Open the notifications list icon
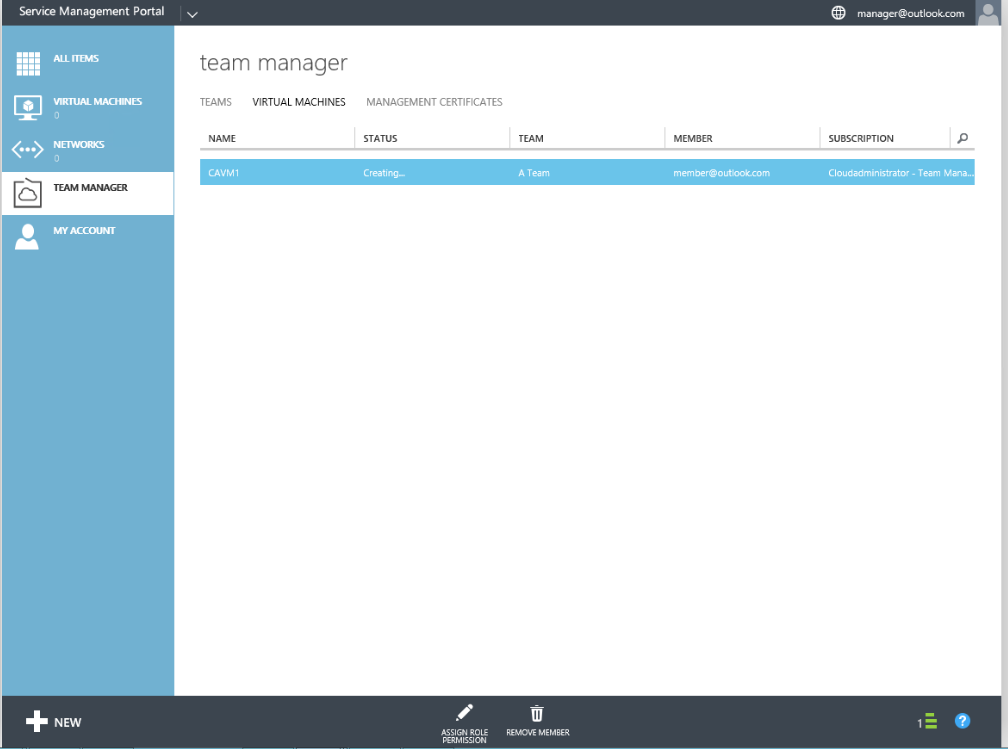The height and width of the screenshot is (749, 1008). [x=928, y=721]
